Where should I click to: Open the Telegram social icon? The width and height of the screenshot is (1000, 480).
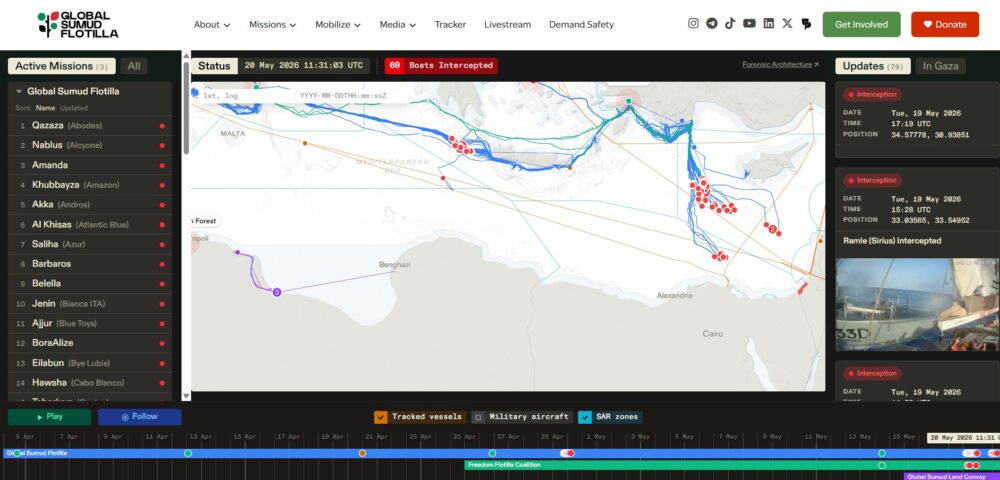[712, 24]
